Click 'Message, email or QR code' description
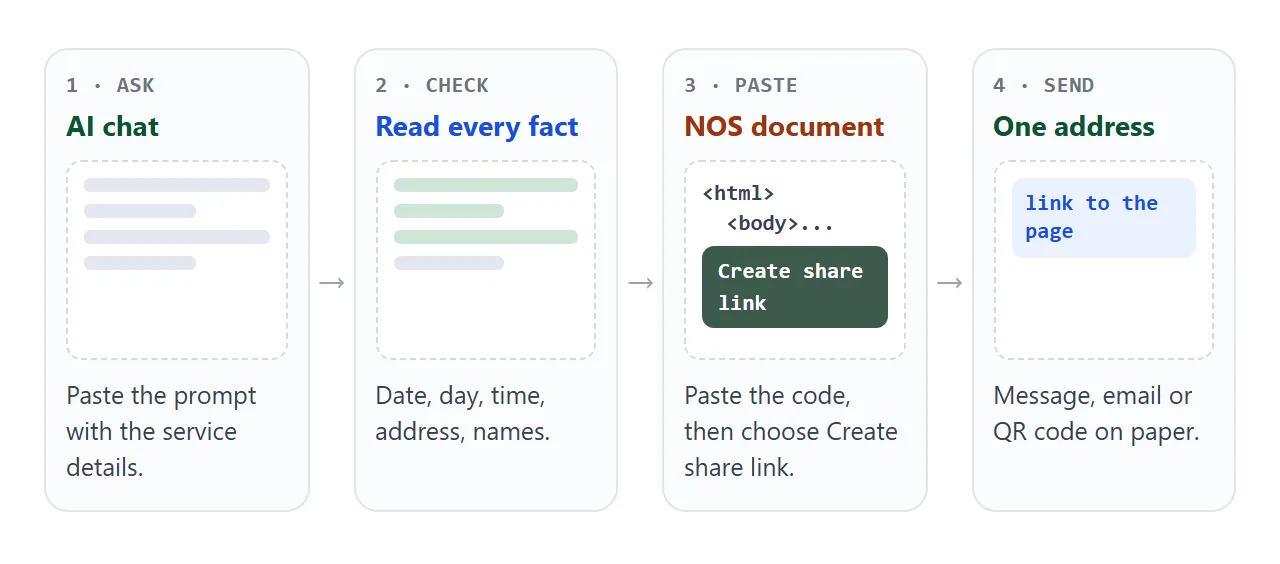The width and height of the screenshot is (1280, 564). pos(1096,414)
